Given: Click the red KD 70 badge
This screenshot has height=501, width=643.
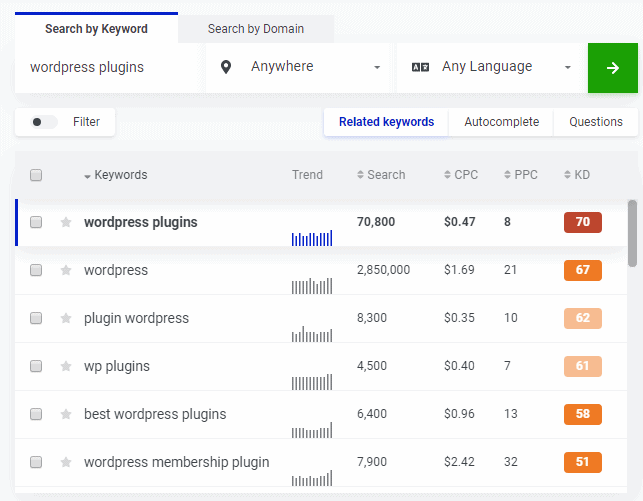Looking at the screenshot, I should tap(582, 222).
